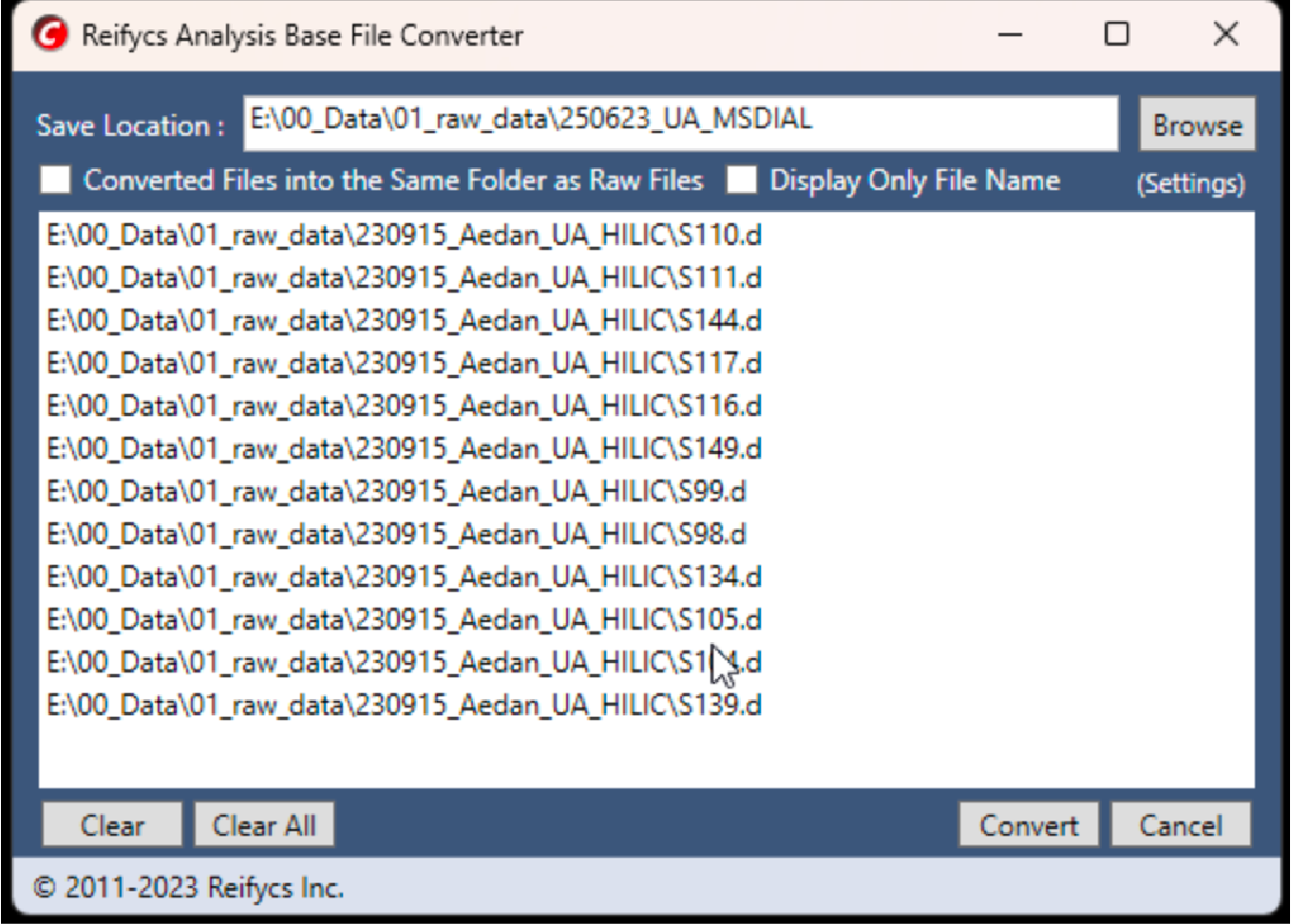Minimize the File Converter window
The width and height of the screenshot is (1291, 924).
tap(1011, 35)
